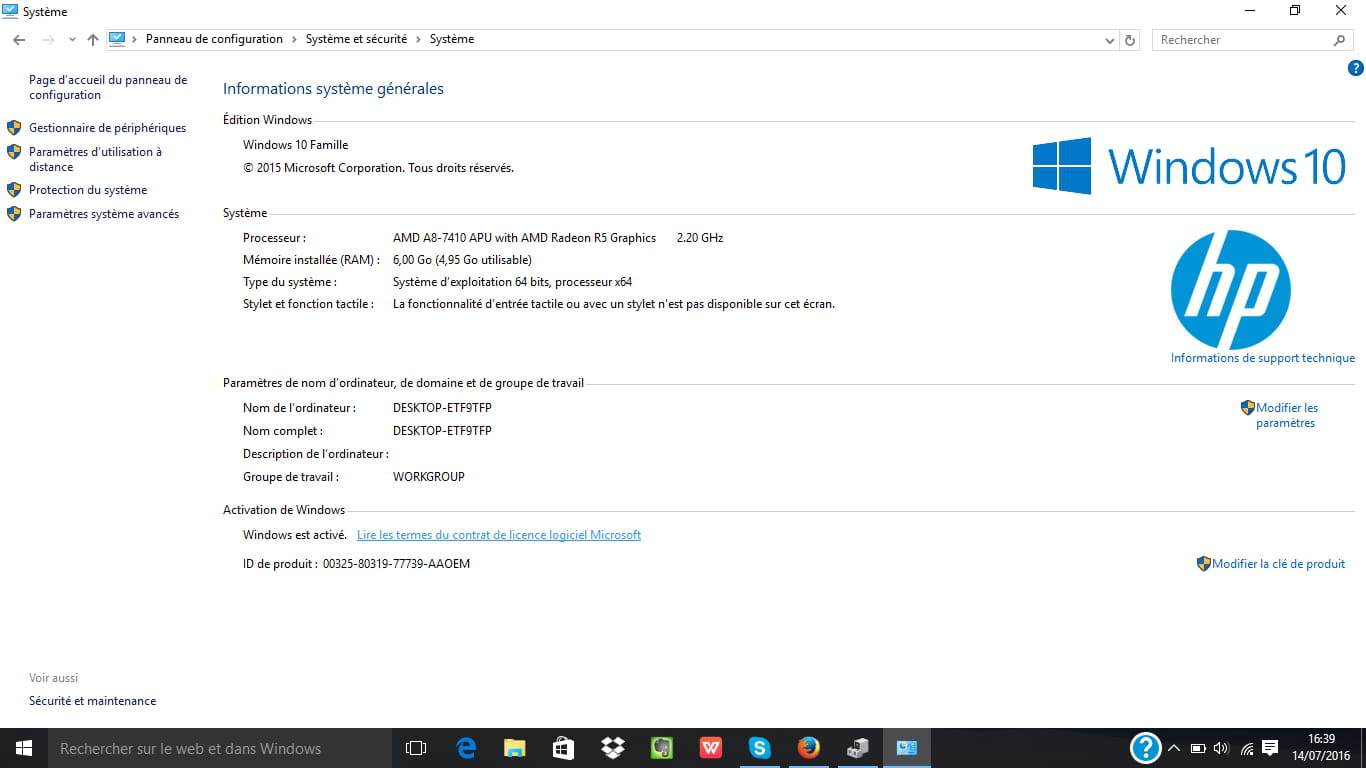
Task: Expand arrow after 'Panneau de configuration' breadcrumb
Action: (x=294, y=39)
